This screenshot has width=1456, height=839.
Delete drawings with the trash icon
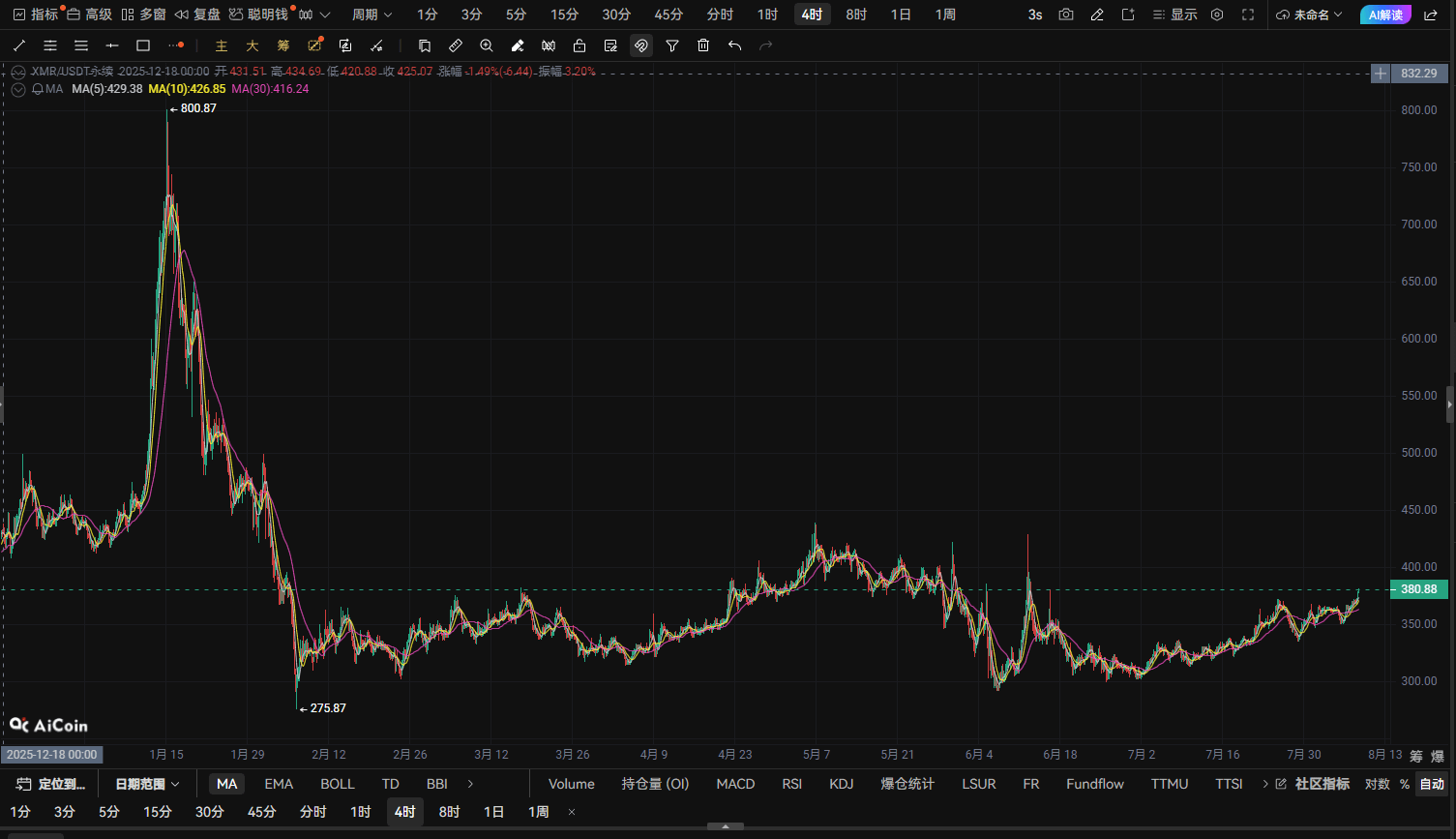703,45
